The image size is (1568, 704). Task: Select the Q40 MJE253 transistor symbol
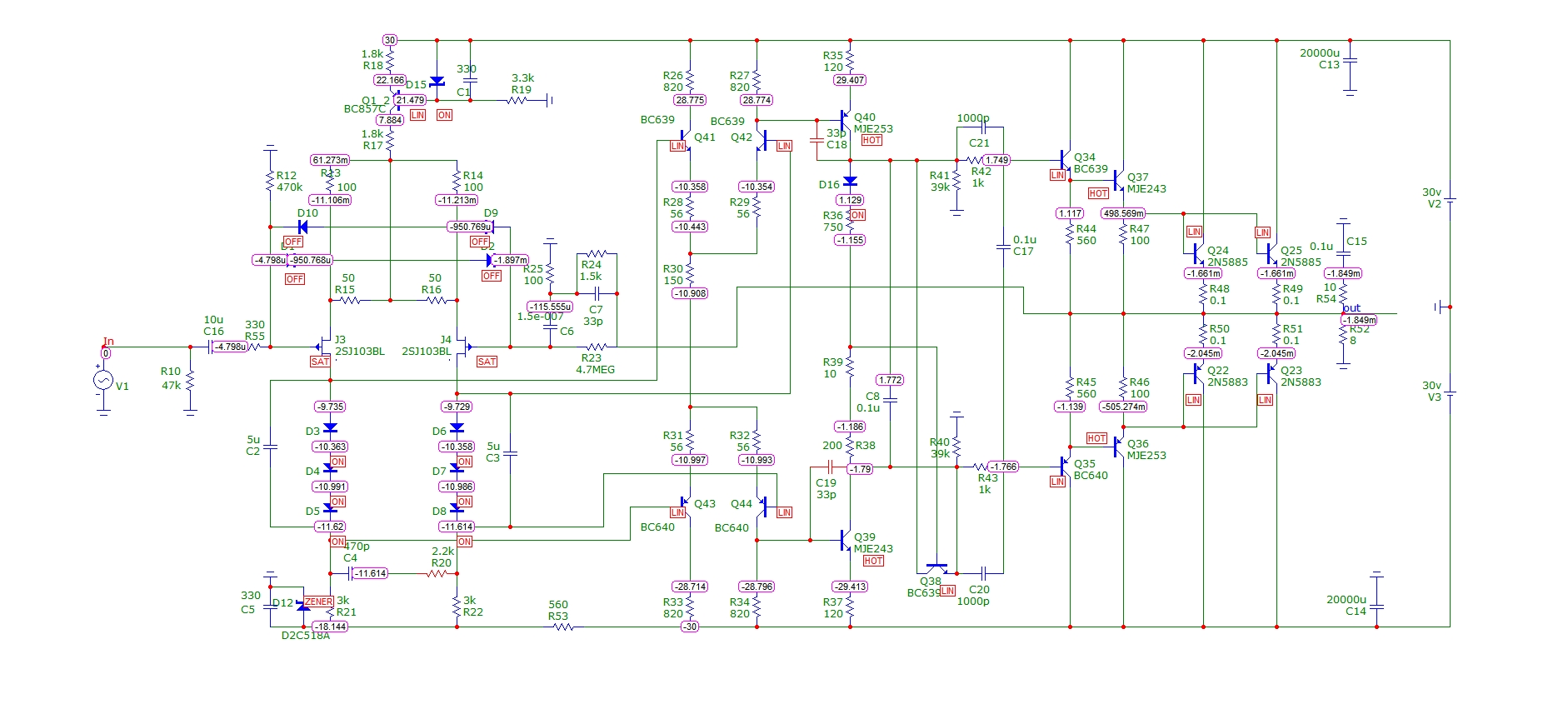[x=846, y=121]
